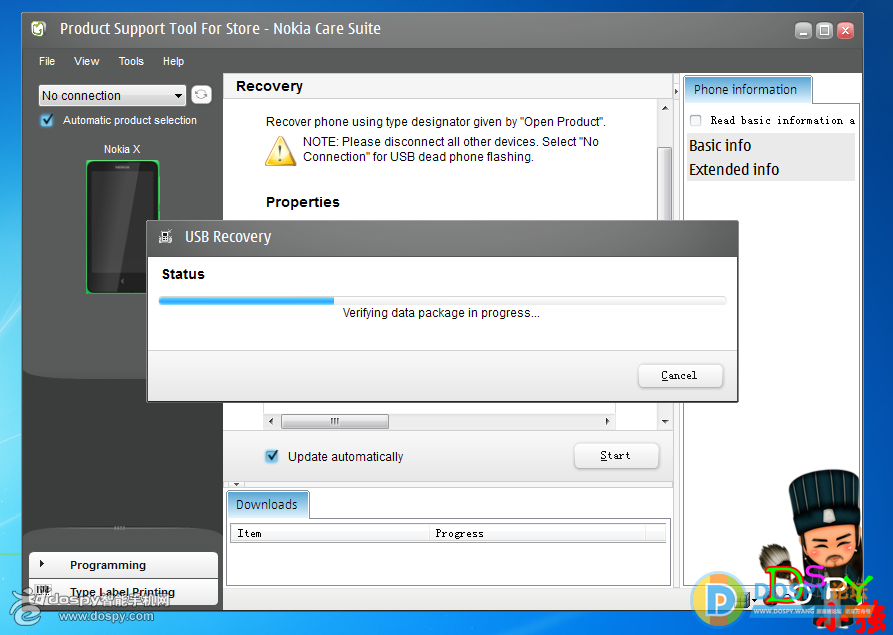The image size is (893, 635).
Task: Tick the Read basic information checkbox
Action: pos(695,120)
